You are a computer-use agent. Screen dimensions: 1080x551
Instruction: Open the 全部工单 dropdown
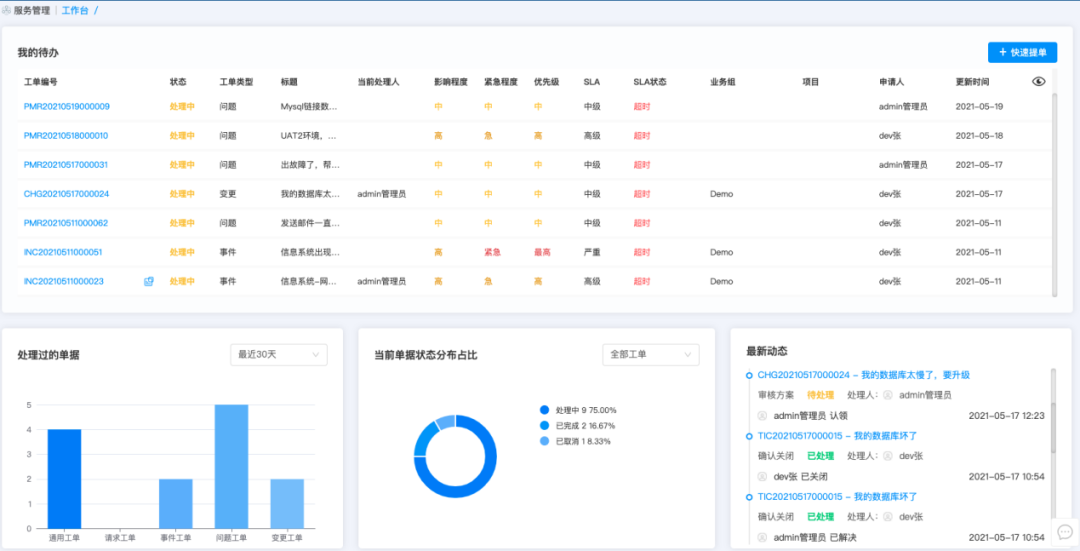tap(651, 355)
